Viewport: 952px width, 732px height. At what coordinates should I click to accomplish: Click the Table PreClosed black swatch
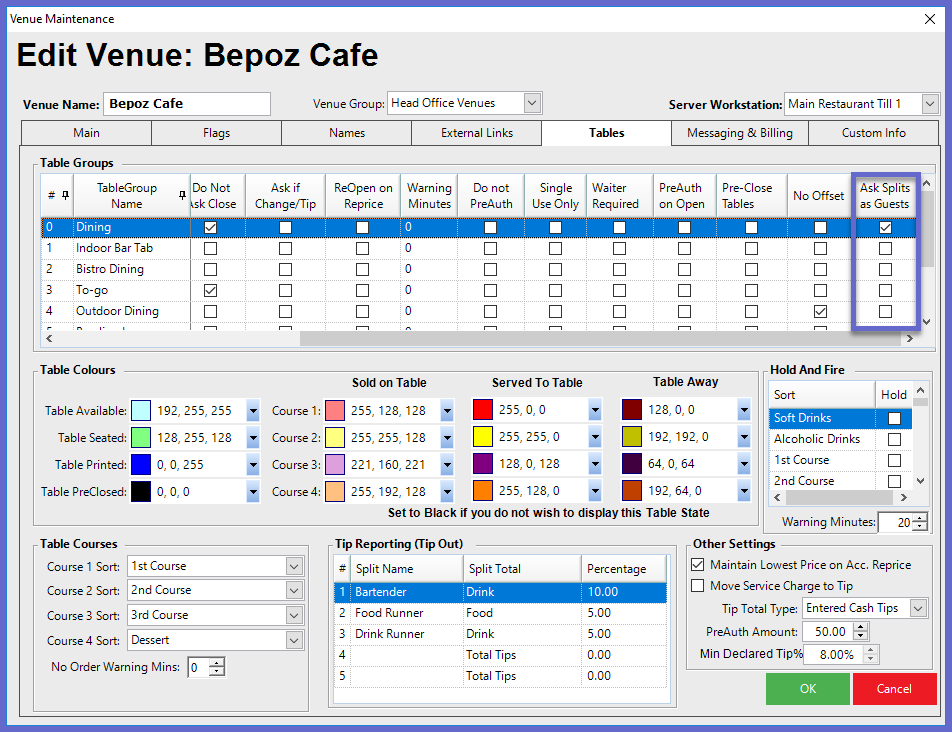(141, 492)
